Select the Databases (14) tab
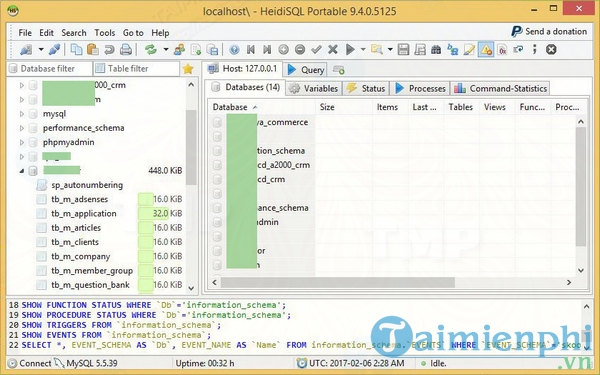 (246, 87)
